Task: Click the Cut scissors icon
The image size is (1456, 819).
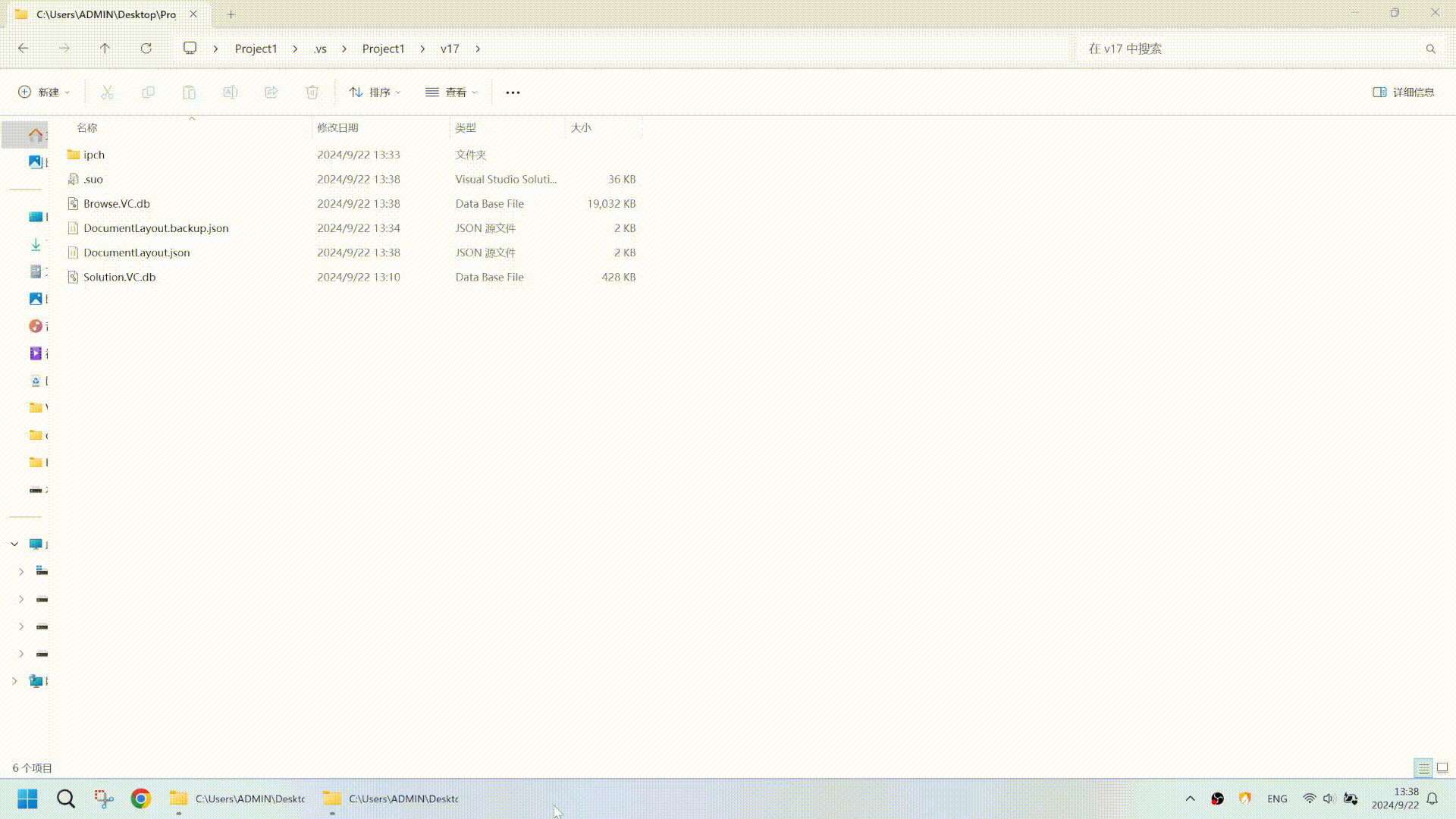Action: tap(107, 92)
